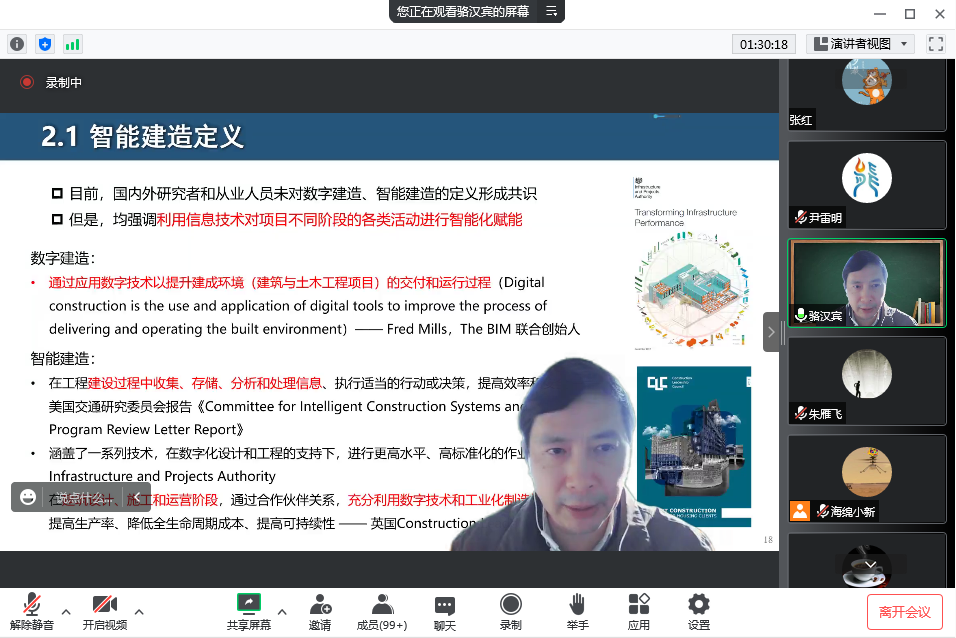Open chat panel
The width and height of the screenshot is (956, 638).
pyautogui.click(x=444, y=612)
